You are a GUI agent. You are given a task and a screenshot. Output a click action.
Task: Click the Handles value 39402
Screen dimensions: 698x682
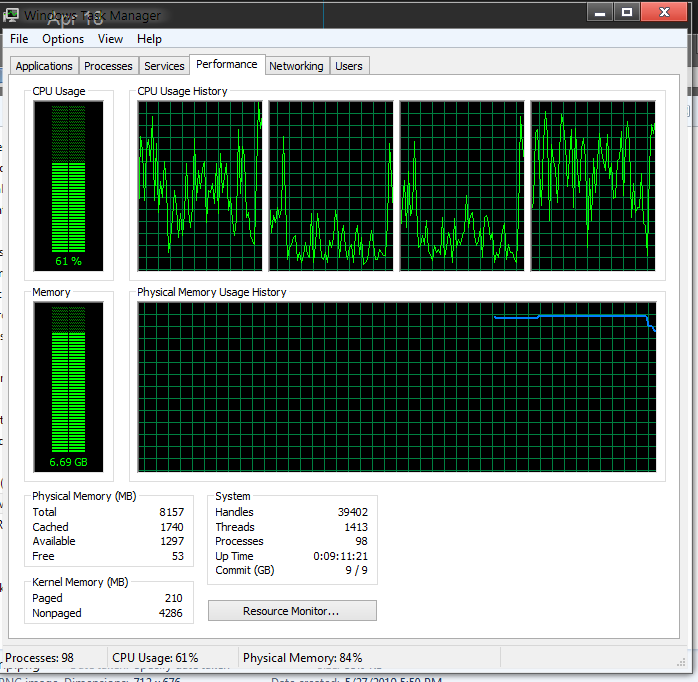[x=353, y=512]
